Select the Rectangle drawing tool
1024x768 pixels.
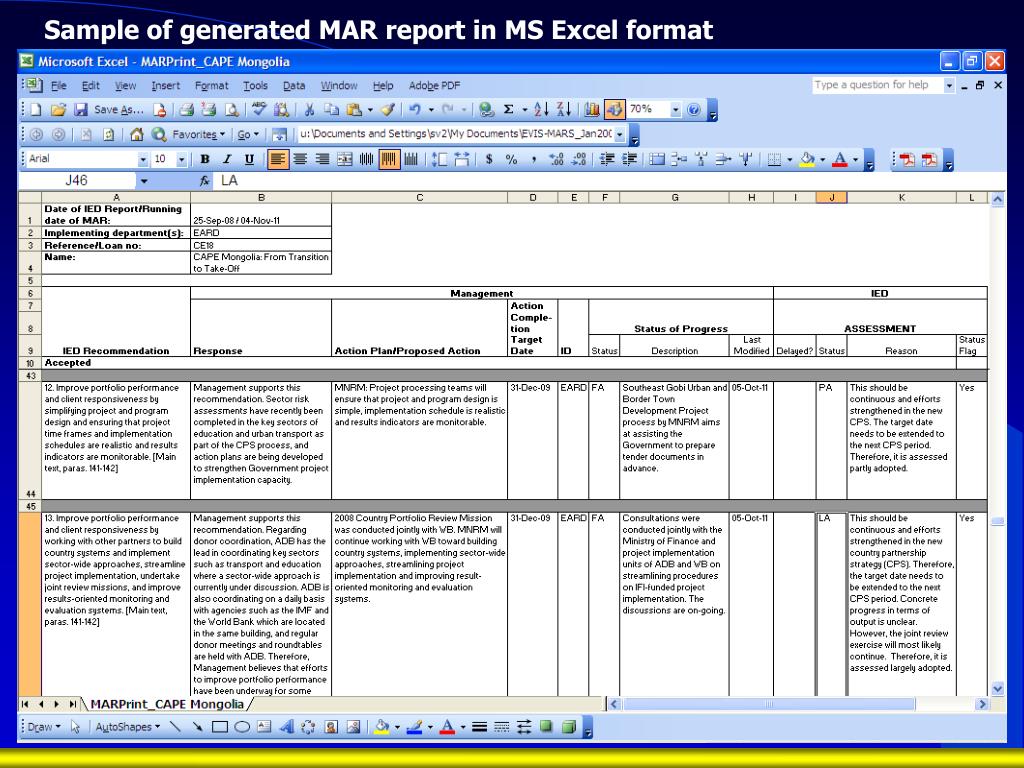coord(220,727)
